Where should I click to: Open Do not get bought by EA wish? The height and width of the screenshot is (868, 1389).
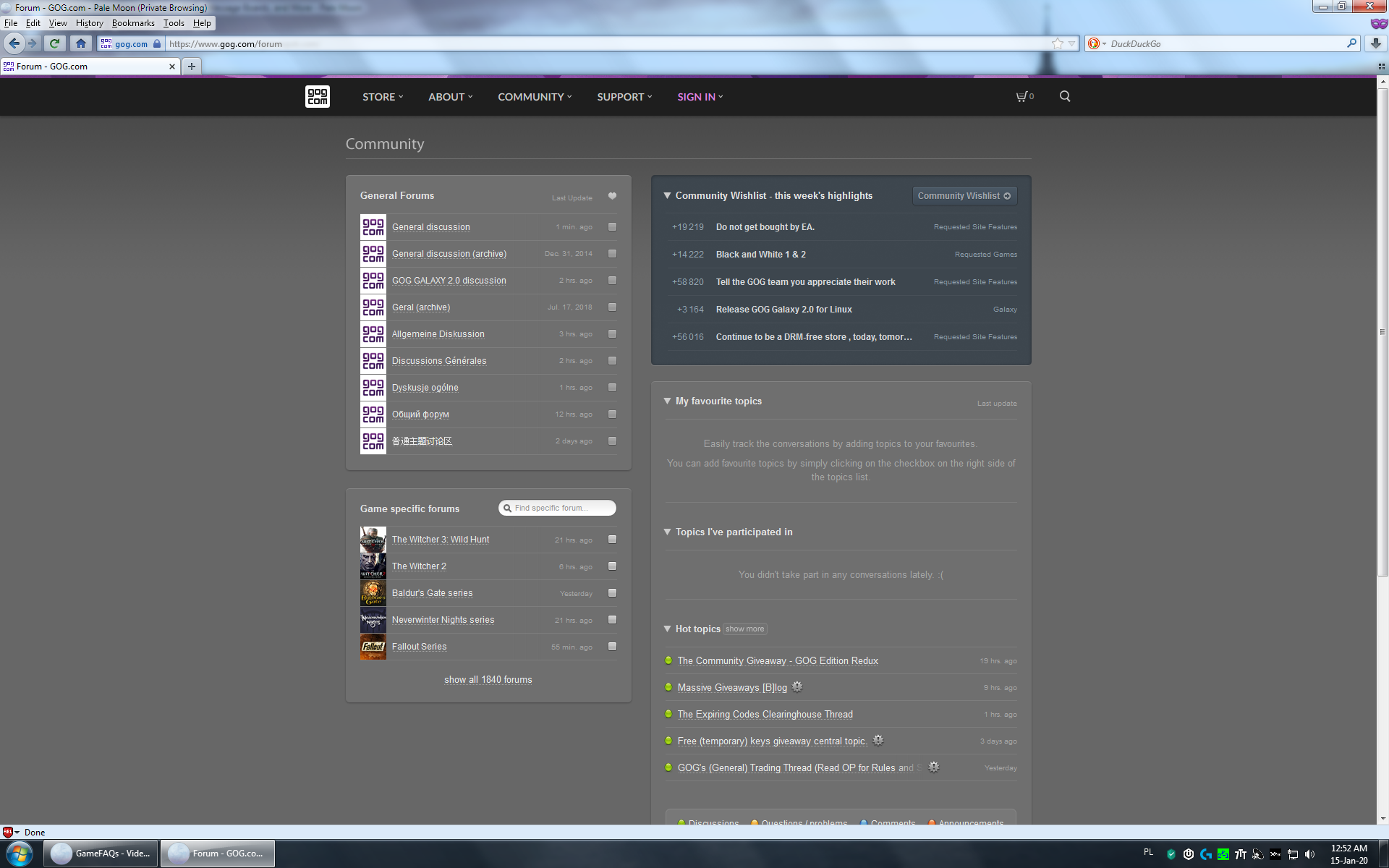click(765, 227)
